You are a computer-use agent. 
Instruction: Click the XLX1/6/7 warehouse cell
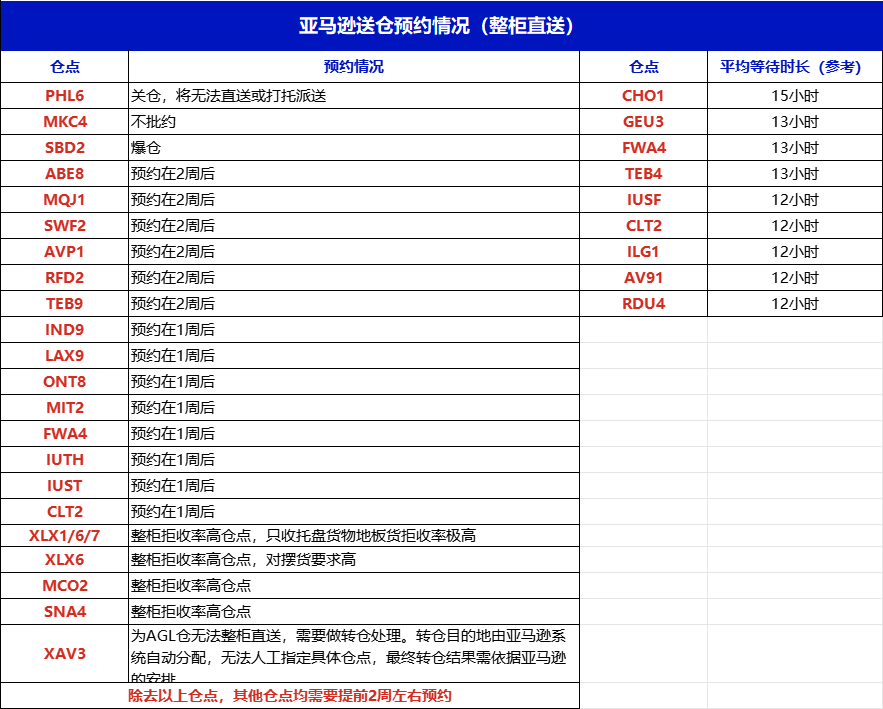[x=65, y=535]
